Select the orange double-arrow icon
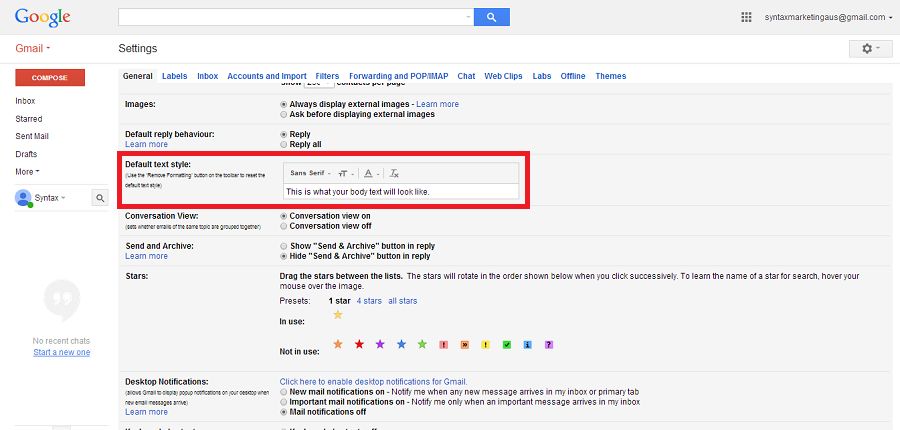This screenshot has height=430, width=900. pyautogui.click(x=464, y=345)
